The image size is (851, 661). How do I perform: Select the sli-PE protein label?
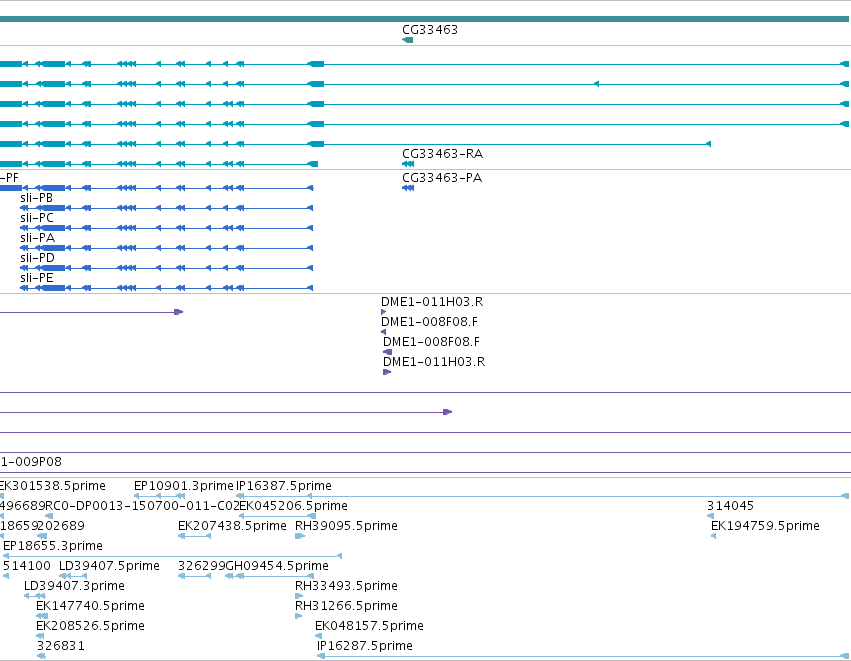click(x=37, y=278)
